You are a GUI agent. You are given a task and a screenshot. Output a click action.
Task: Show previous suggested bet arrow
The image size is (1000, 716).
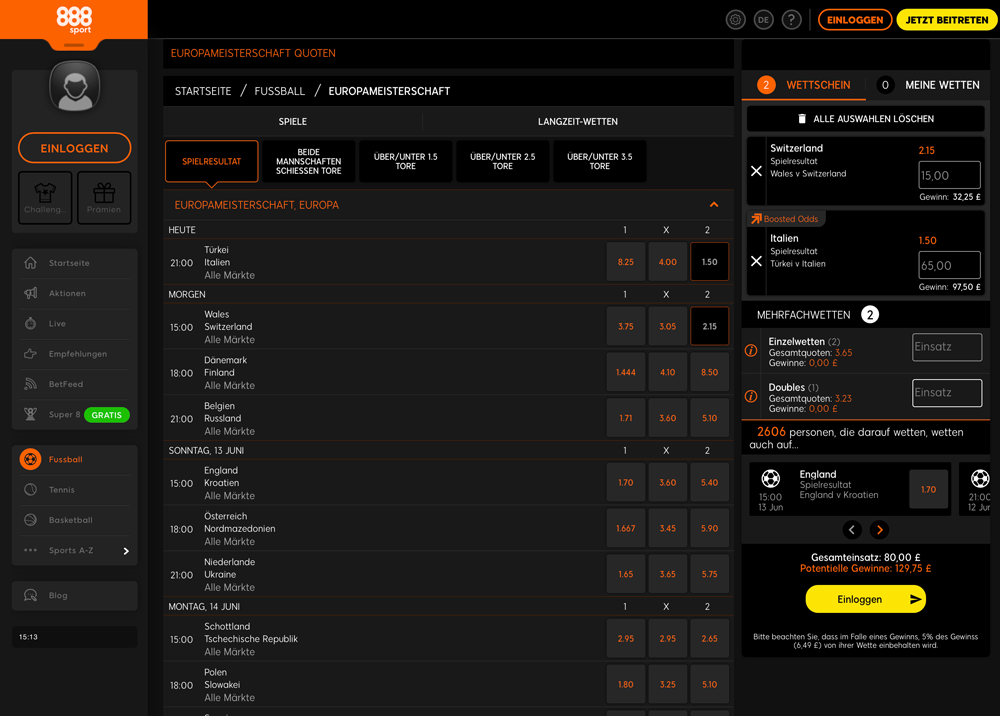point(852,530)
